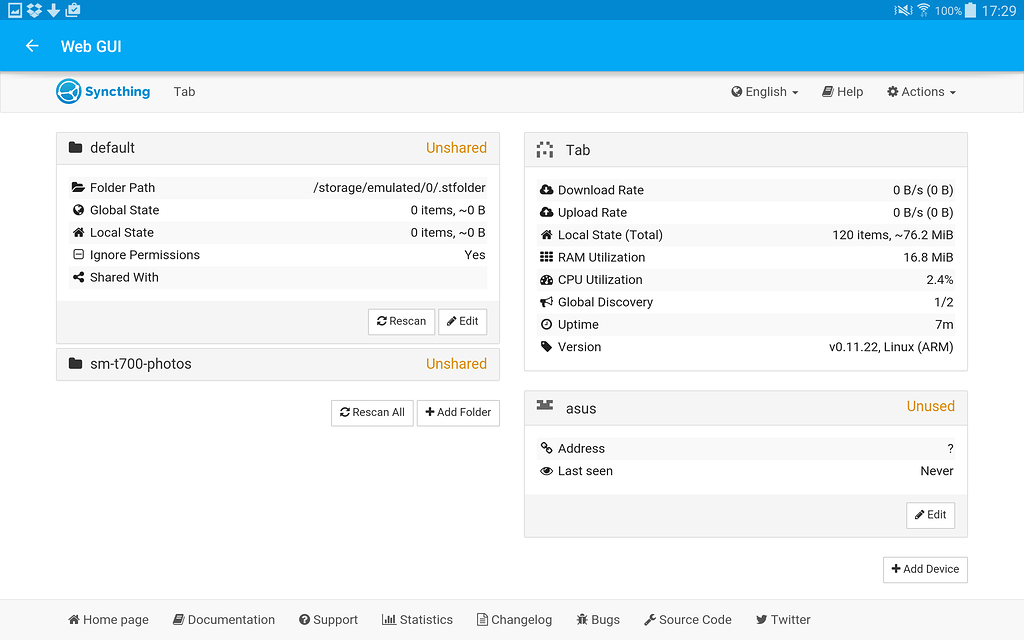This screenshot has height=640, width=1024.
Task: Click the Uptime clock icon
Action: [545, 324]
